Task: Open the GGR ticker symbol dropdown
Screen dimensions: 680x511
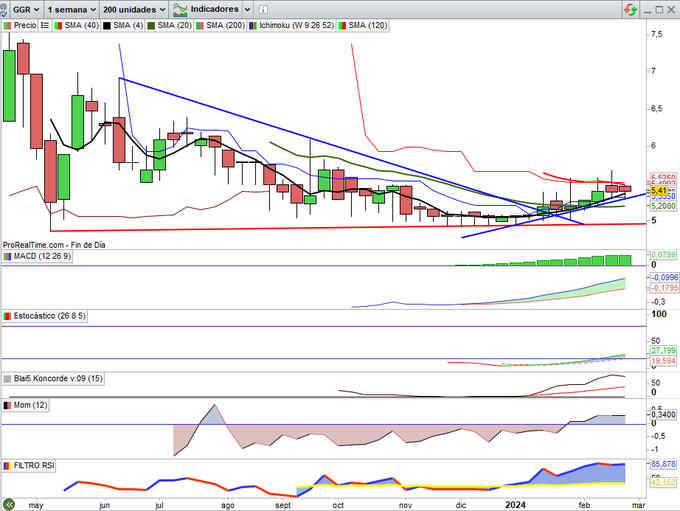Action: tap(28, 8)
